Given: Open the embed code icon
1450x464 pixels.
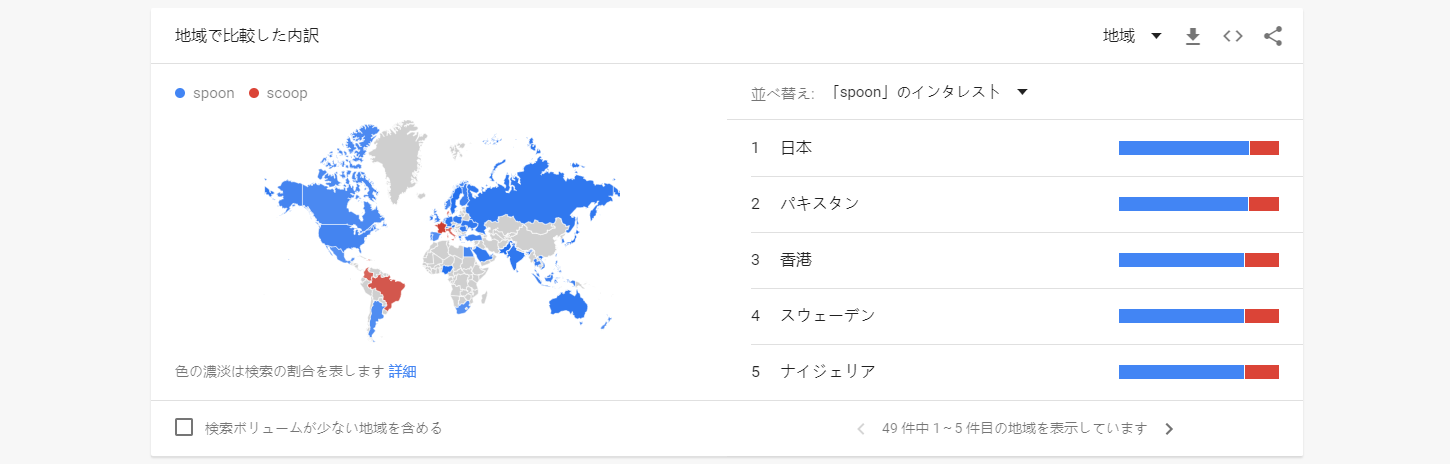Looking at the screenshot, I should 1232,37.
